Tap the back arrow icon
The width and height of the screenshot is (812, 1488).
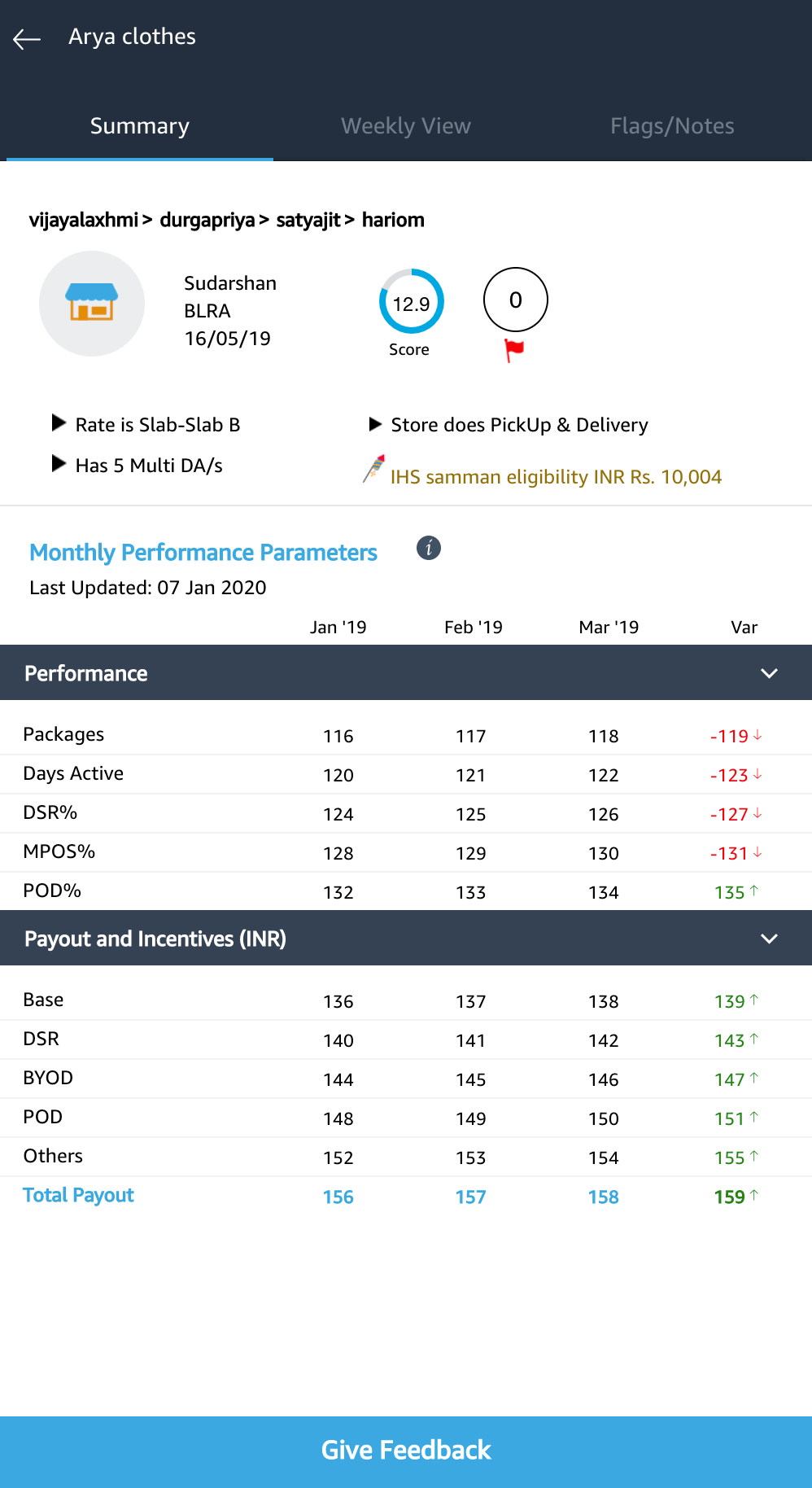[x=27, y=38]
